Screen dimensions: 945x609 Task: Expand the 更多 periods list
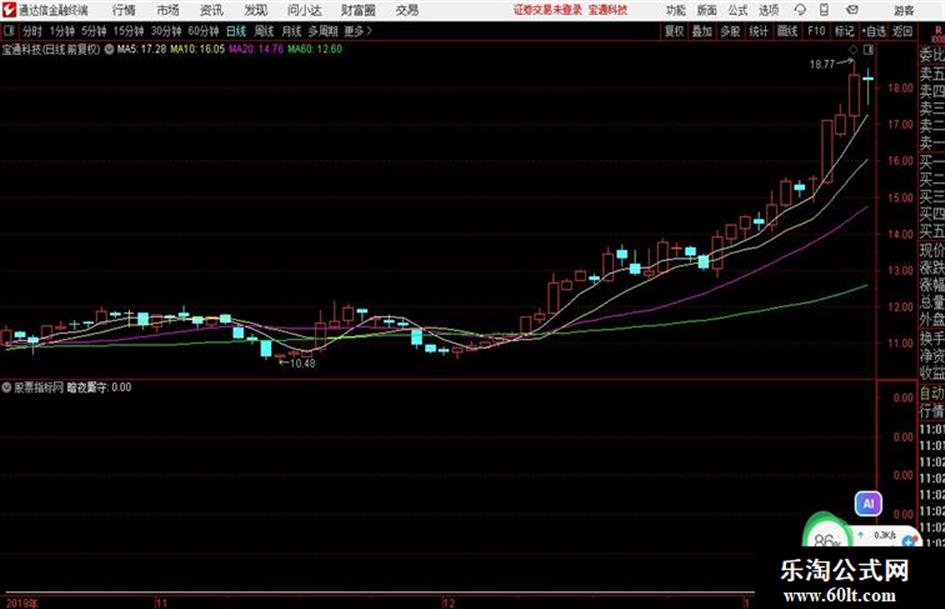tap(358, 31)
